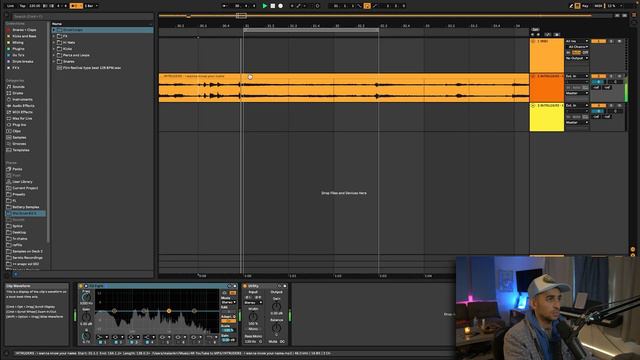This screenshot has width=640, height=360.
Task: Toggle Utility Bass Mono switch
Action: tap(253, 336)
